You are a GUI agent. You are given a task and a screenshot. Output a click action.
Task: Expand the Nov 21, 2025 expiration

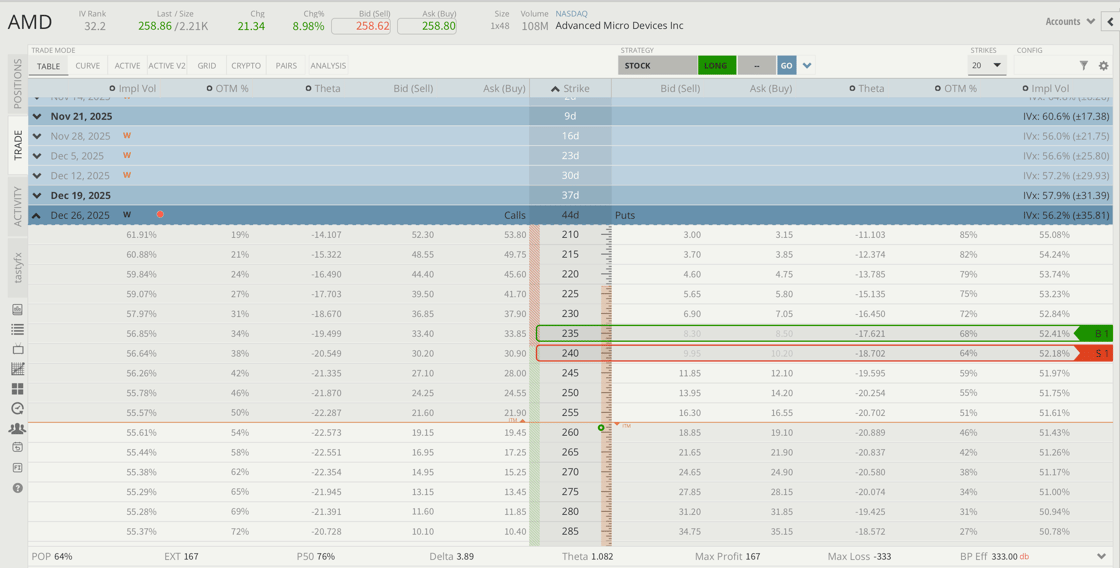(x=37, y=116)
